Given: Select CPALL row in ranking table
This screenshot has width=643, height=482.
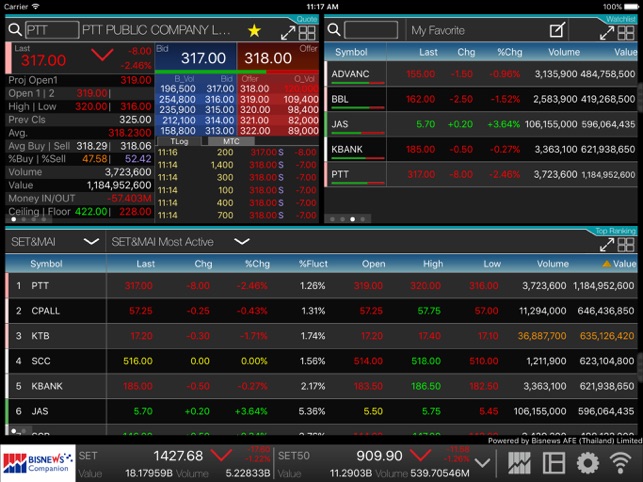Looking at the screenshot, I should click(321, 311).
